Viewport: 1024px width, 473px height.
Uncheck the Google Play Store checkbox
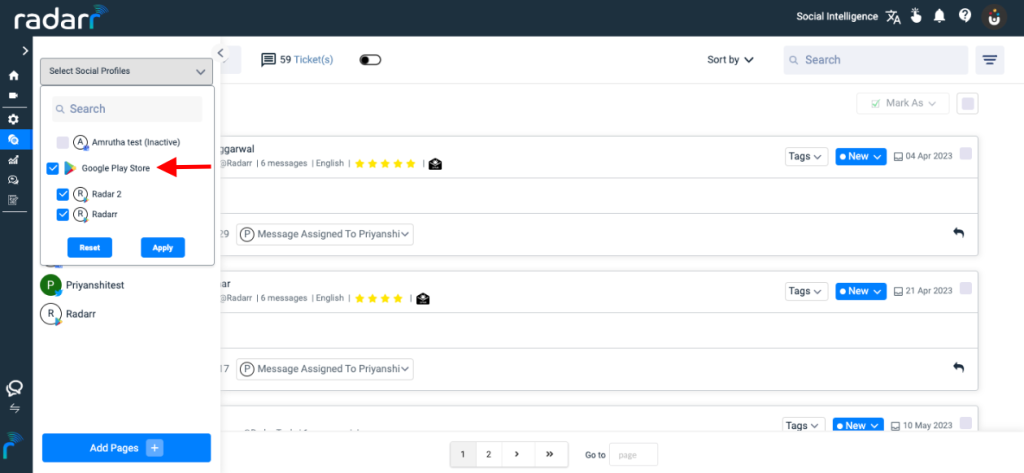tap(53, 169)
